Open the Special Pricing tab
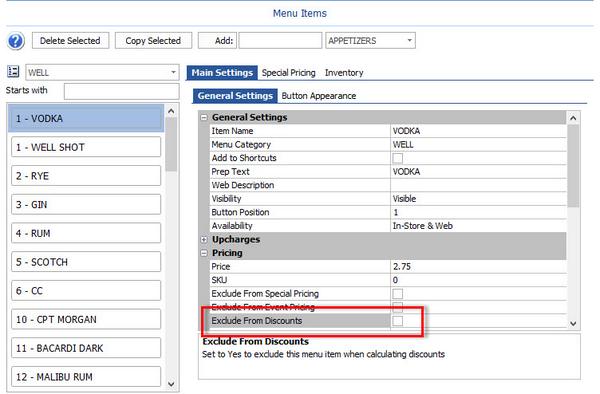 pyautogui.click(x=289, y=73)
